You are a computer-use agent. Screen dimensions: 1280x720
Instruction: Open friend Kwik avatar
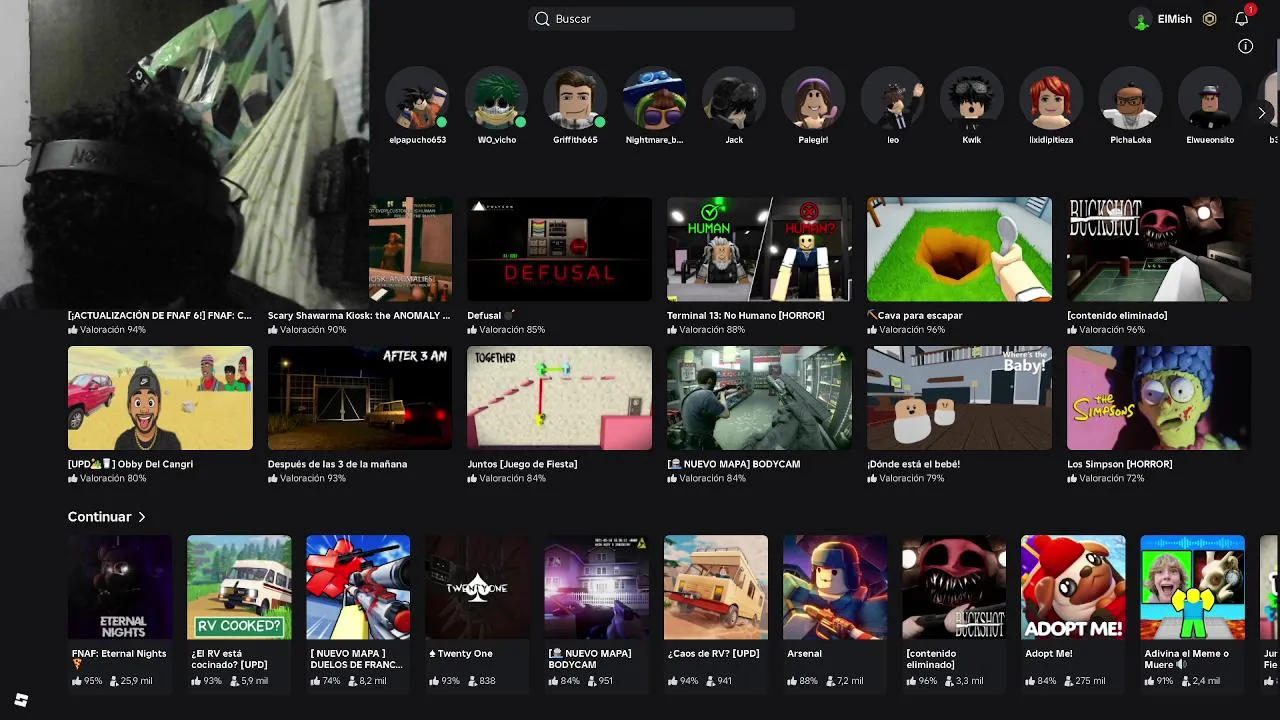(971, 99)
